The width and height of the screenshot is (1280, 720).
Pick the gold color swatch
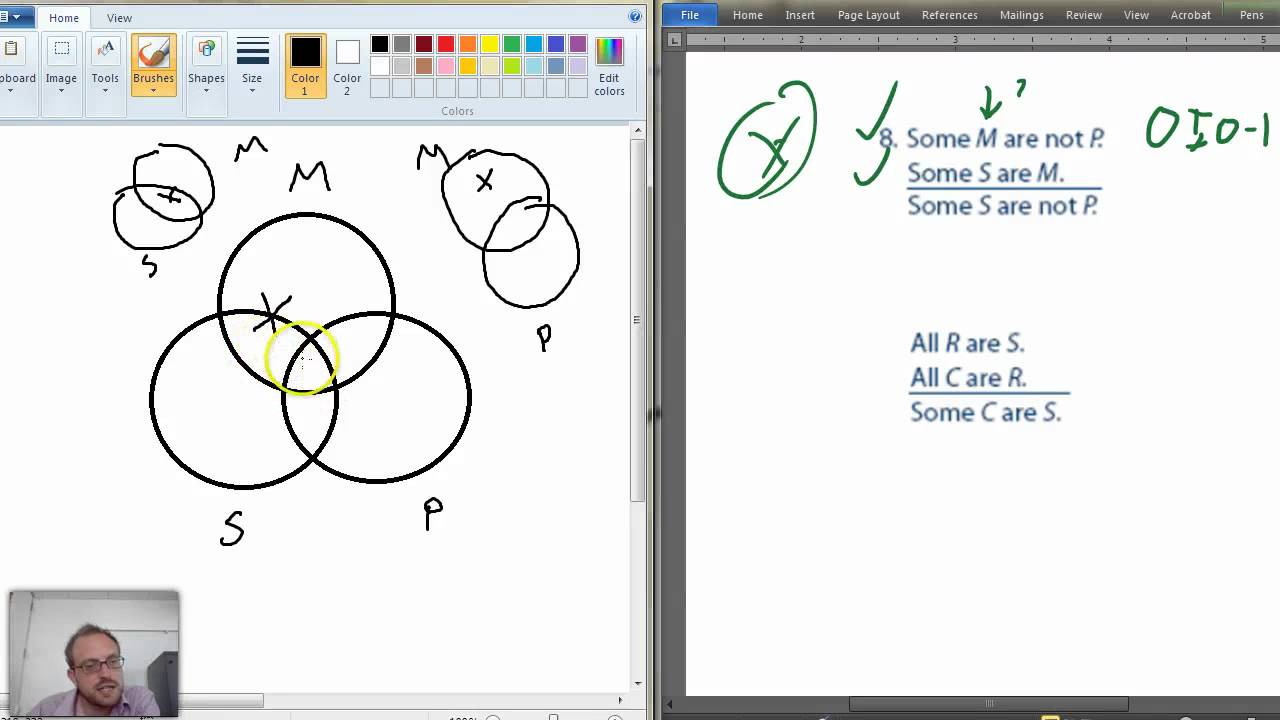click(468, 66)
